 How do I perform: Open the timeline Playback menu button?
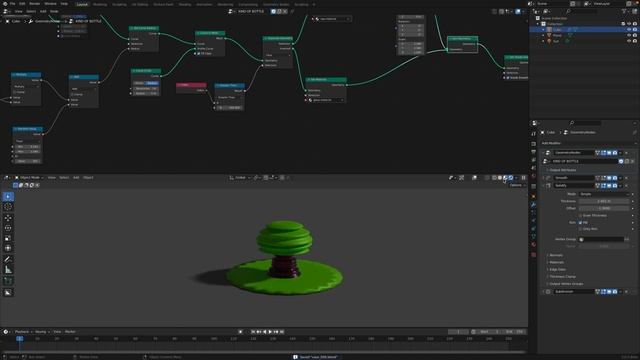(22, 332)
